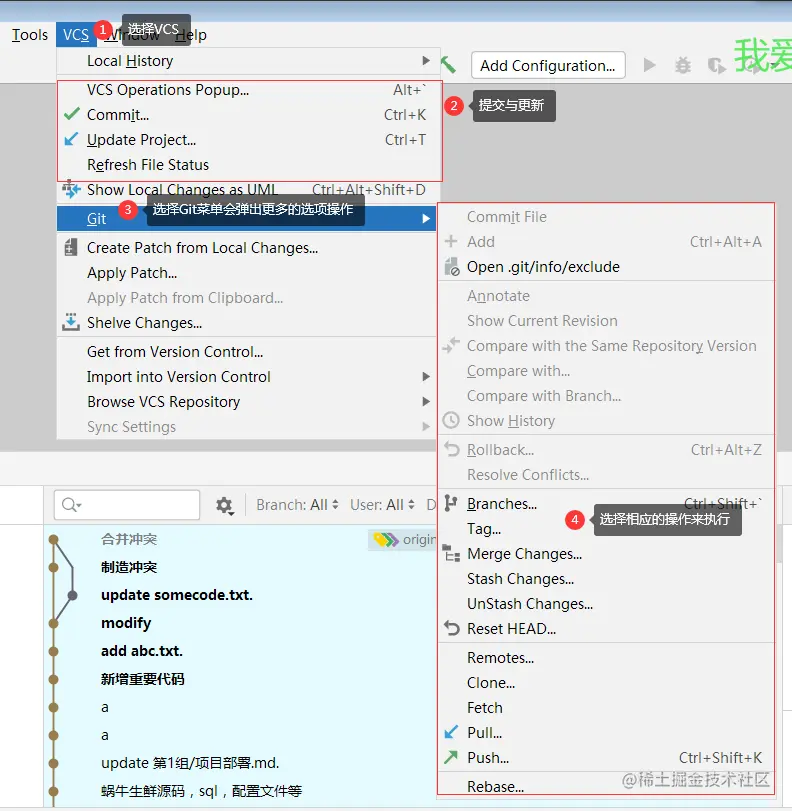Expand the Git submenu arrow
The image size is (792, 811).
(x=426, y=218)
